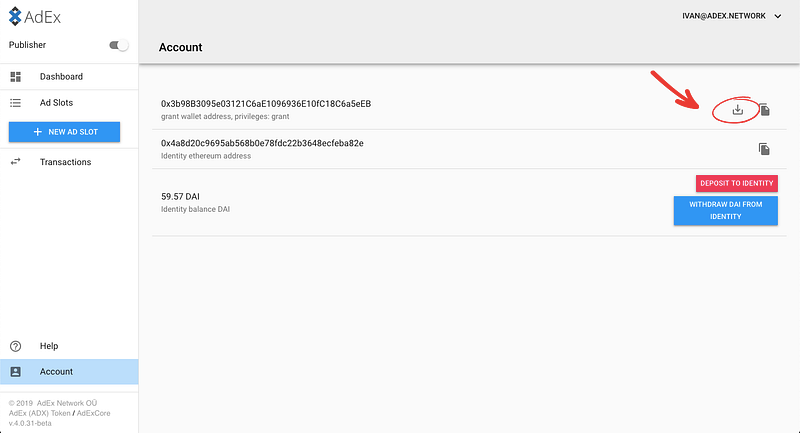Click the Account person icon
This screenshot has height=433, width=800.
(16, 372)
